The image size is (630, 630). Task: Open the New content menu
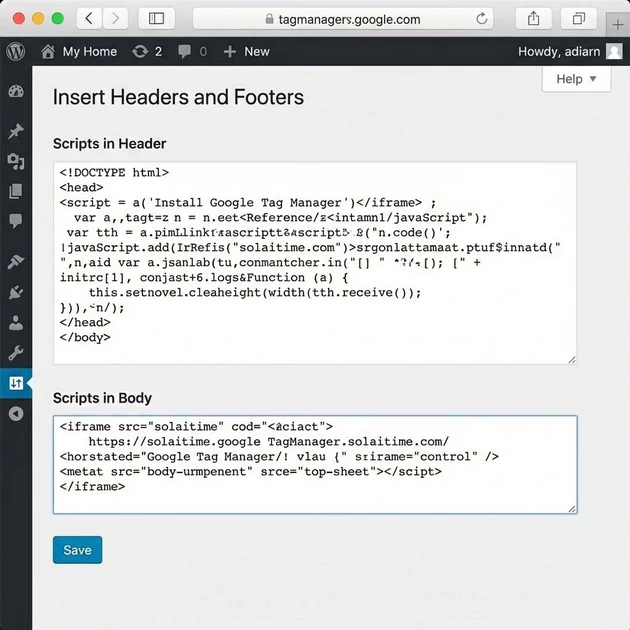[246, 51]
